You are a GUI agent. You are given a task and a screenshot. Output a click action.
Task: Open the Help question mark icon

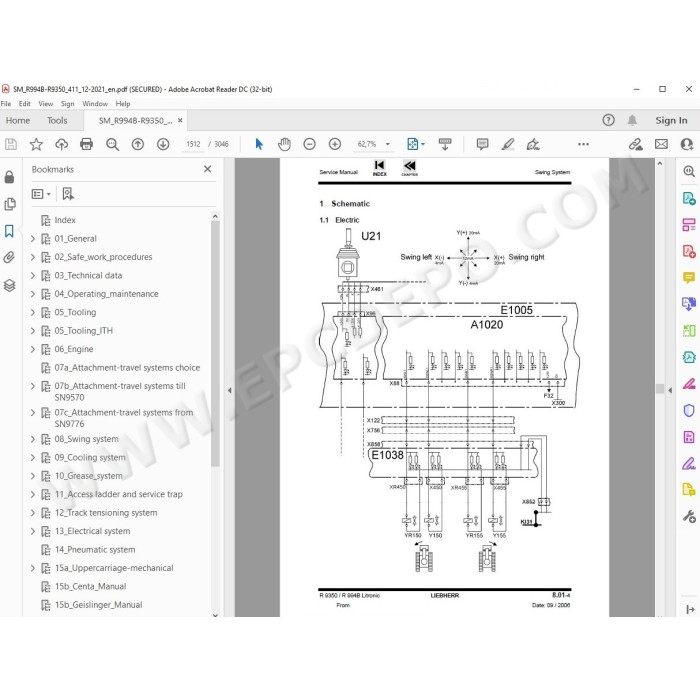coord(608,120)
